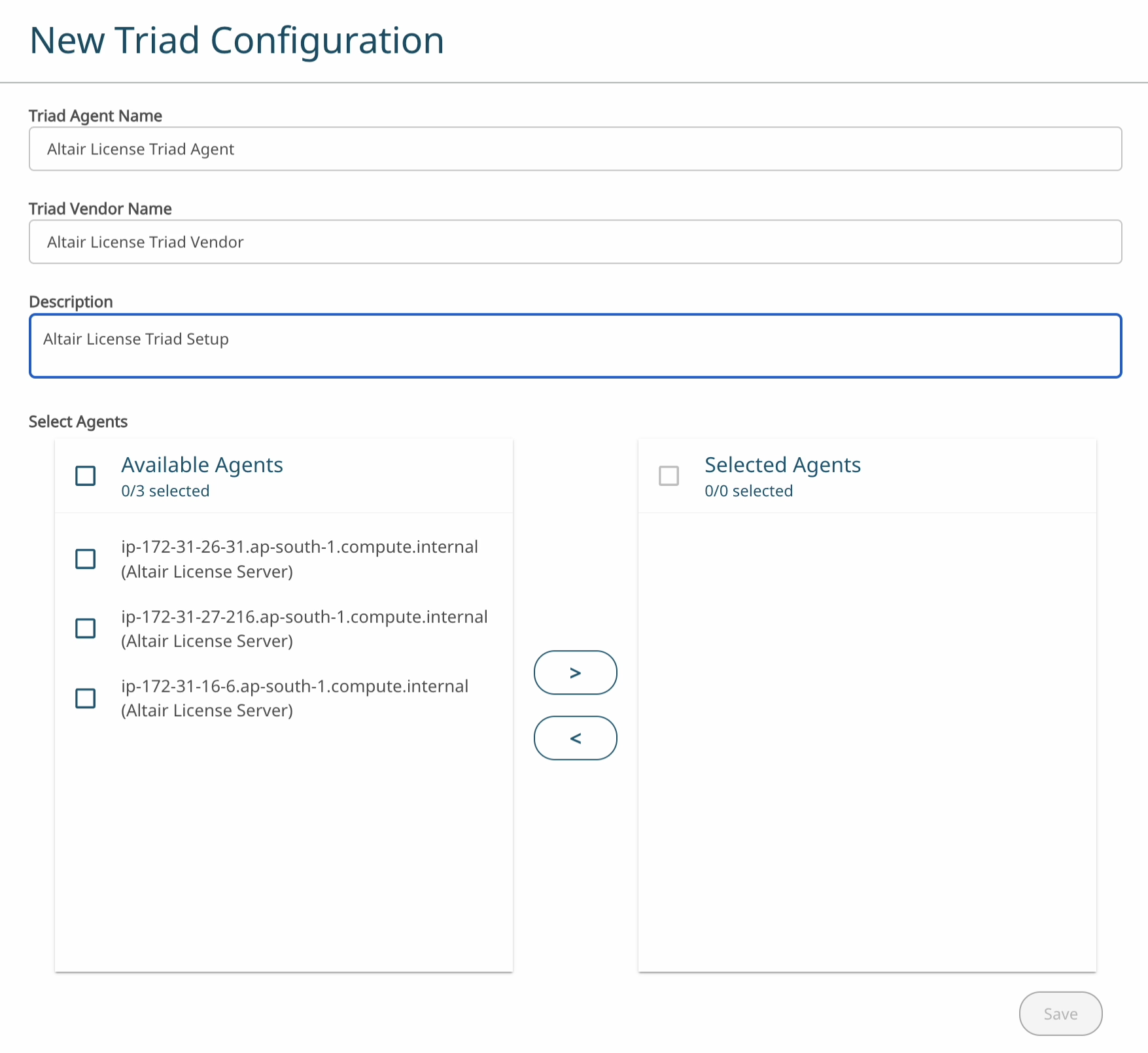This screenshot has height=1053, width=1148.
Task: Click the Triad Agent Name label
Action: click(96, 116)
